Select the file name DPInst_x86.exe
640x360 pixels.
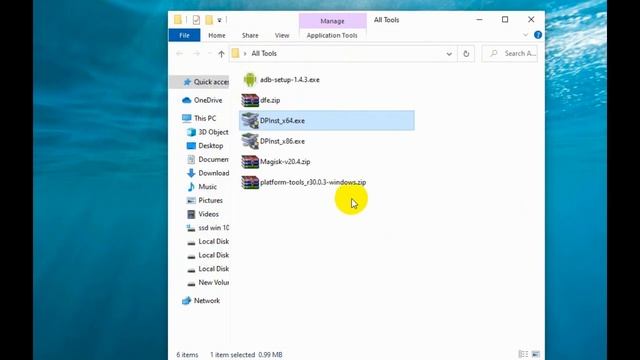pyautogui.click(x=282, y=141)
